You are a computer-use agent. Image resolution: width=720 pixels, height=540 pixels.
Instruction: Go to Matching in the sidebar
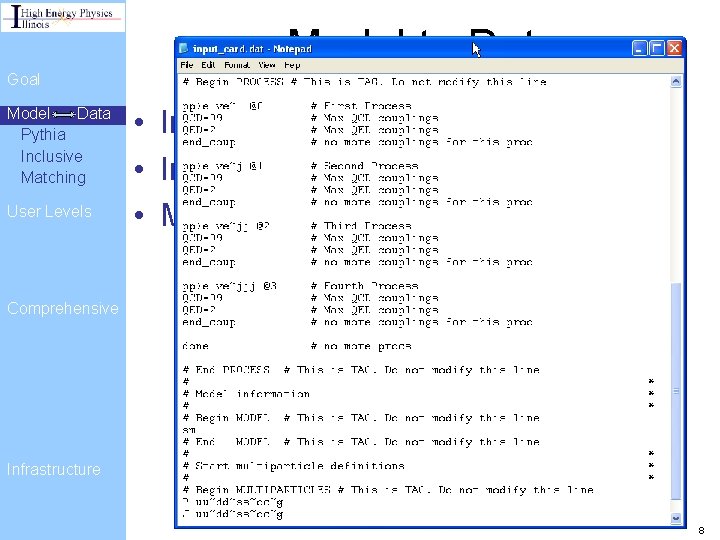[x=53, y=177]
